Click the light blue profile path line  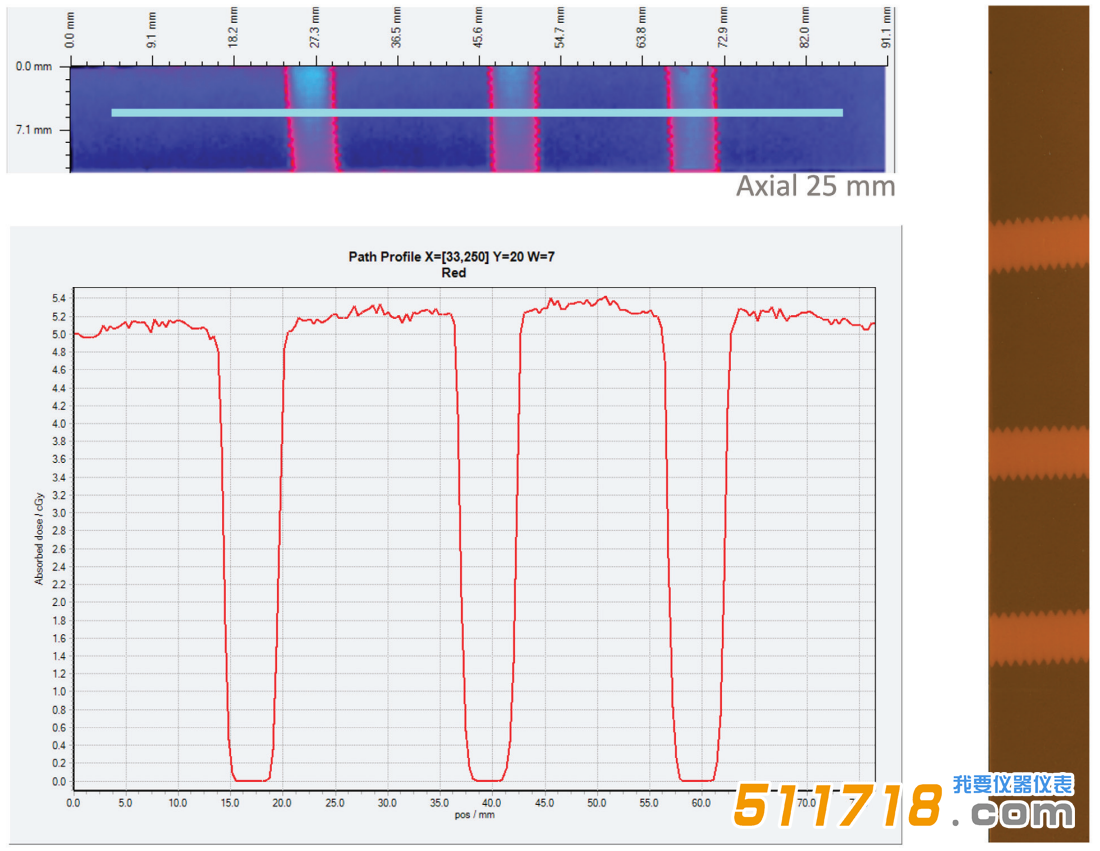476,113
